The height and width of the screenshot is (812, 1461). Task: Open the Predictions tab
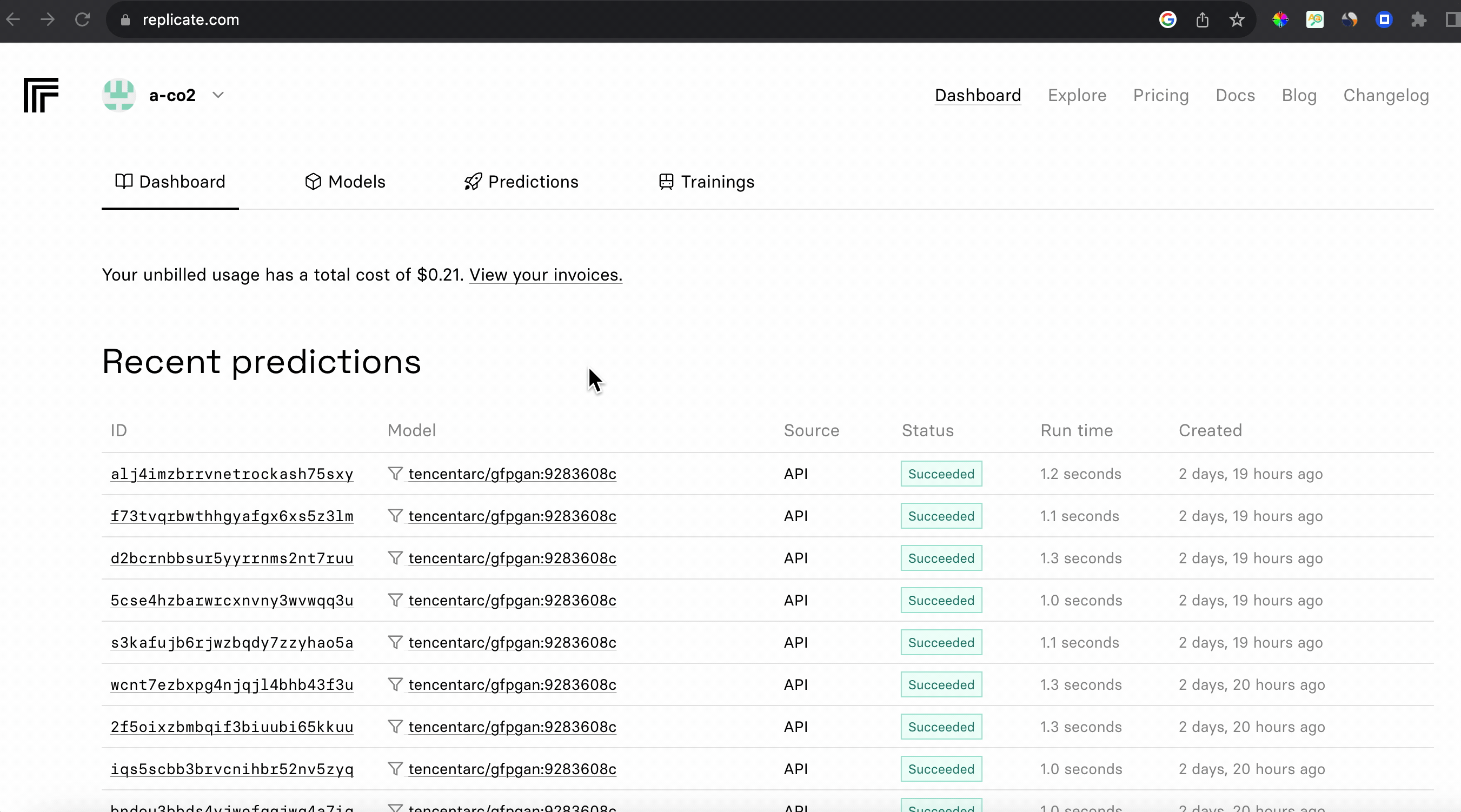coord(521,182)
